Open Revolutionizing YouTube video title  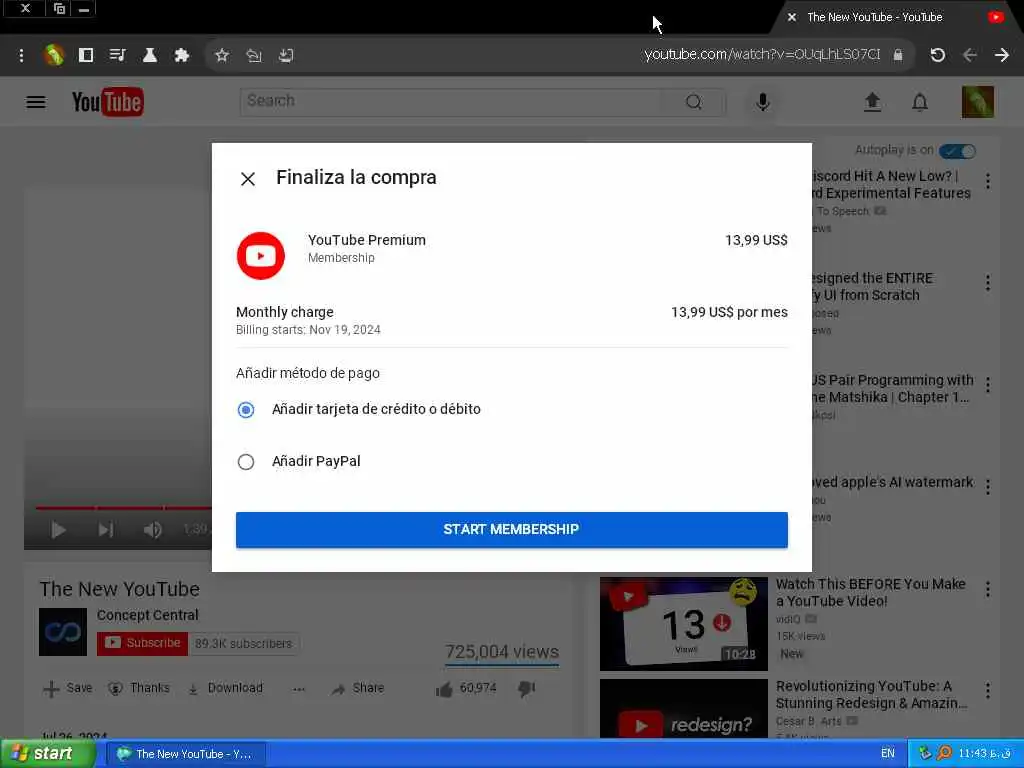(872, 695)
